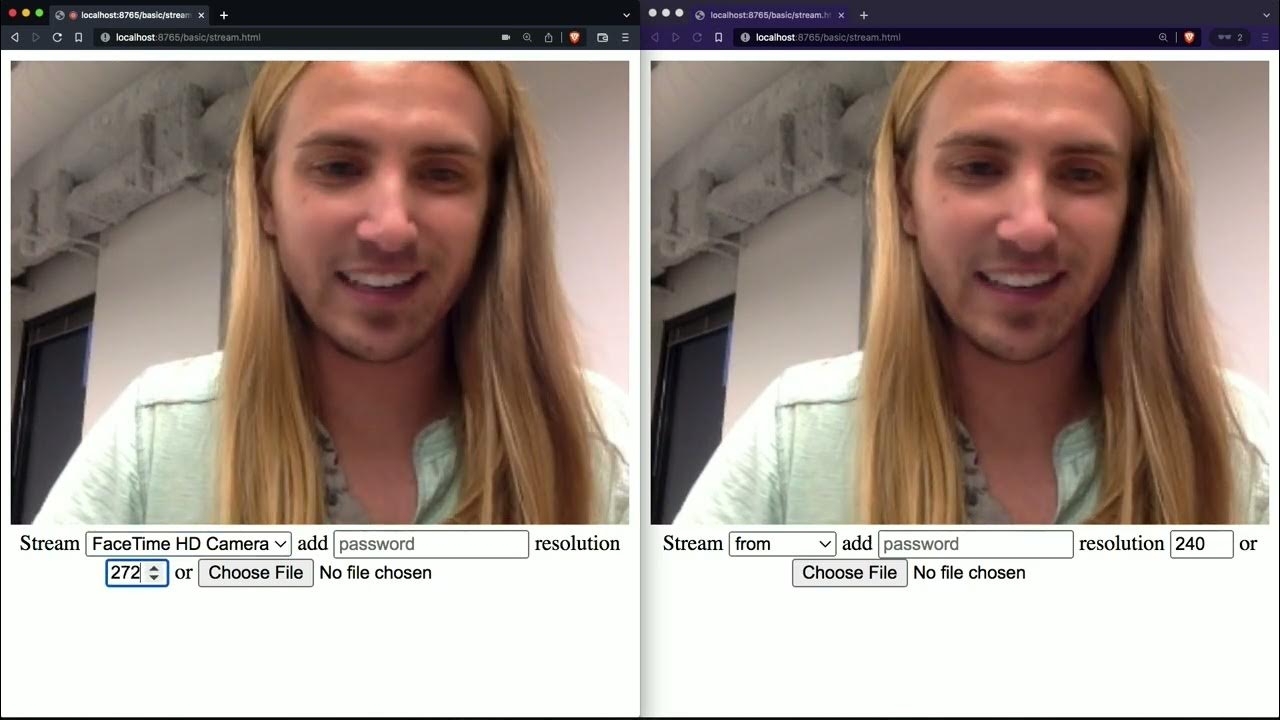The width and height of the screenshot is (1280, 720).
Task: Open the right window's hamburger menu
Action: point(1265,37)
